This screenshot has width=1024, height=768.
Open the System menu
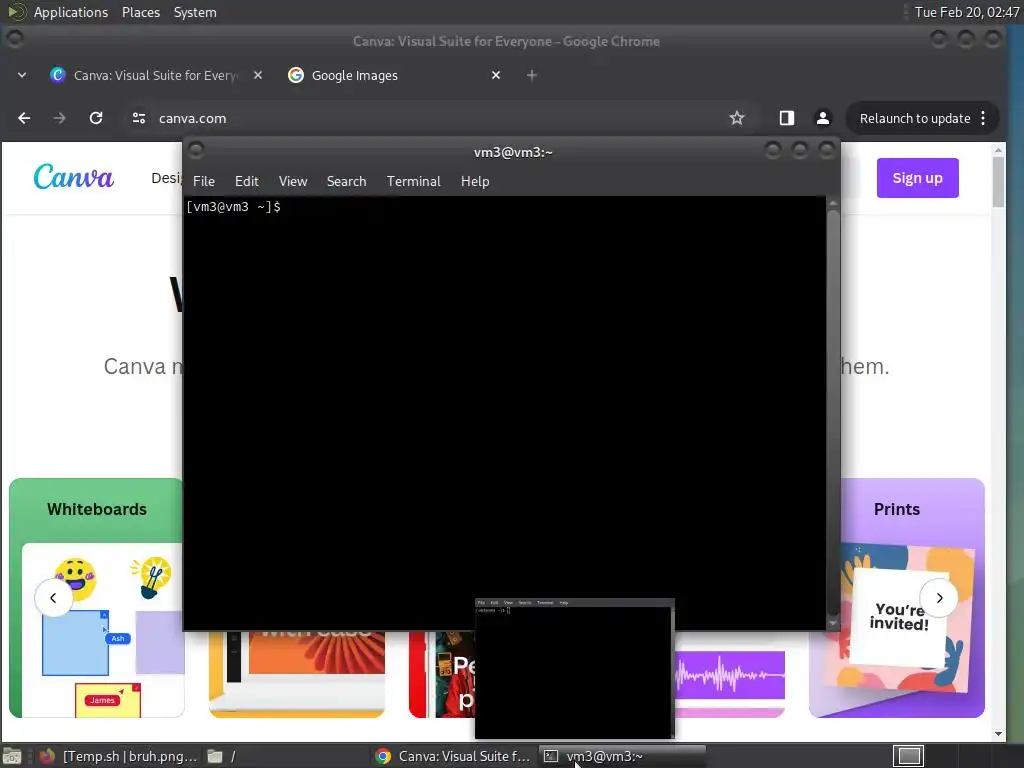pyautogui.click(x=195, y=12)
